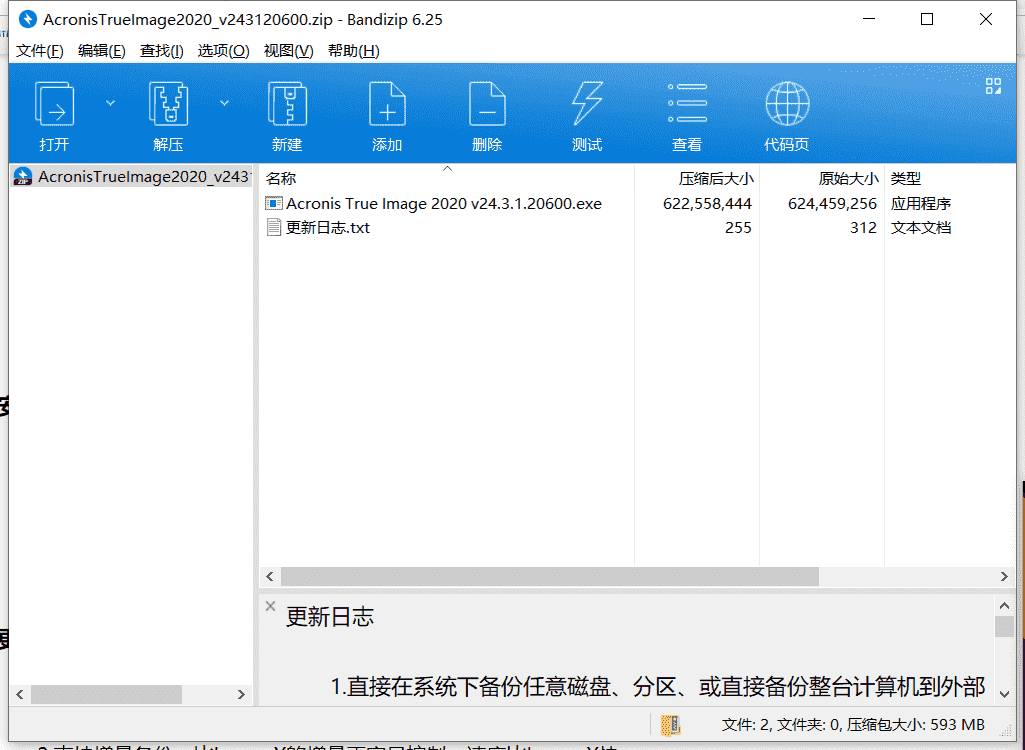Click the Delete (删除) file icon
The image size is (1025, 750).
pos(487,104)
